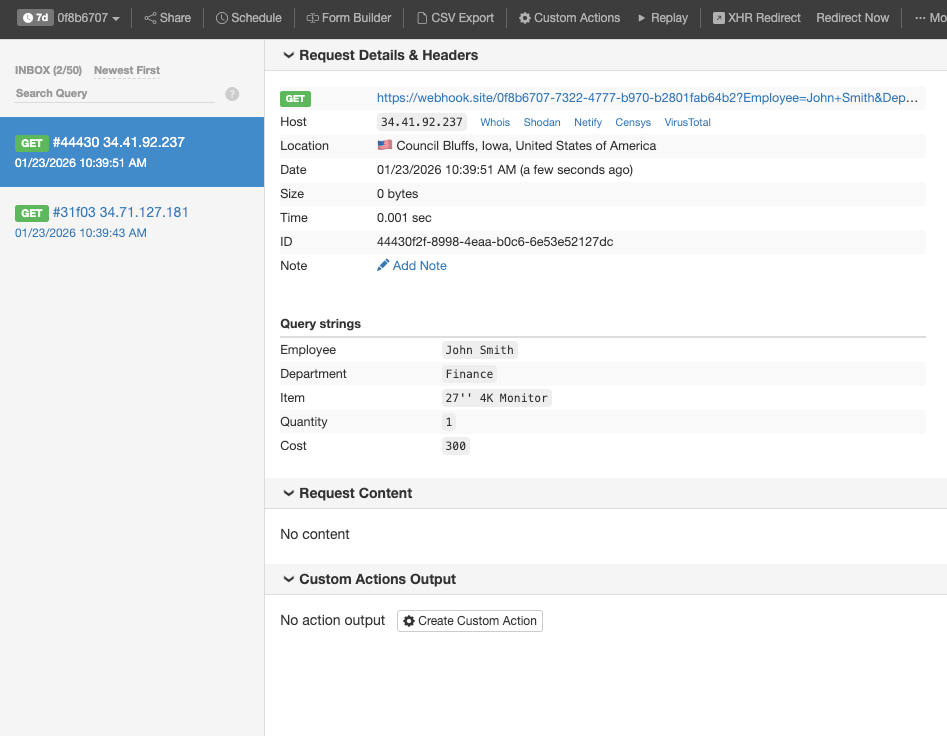
Task: Select the XHR Redirect icon
Action: point(716,17)
